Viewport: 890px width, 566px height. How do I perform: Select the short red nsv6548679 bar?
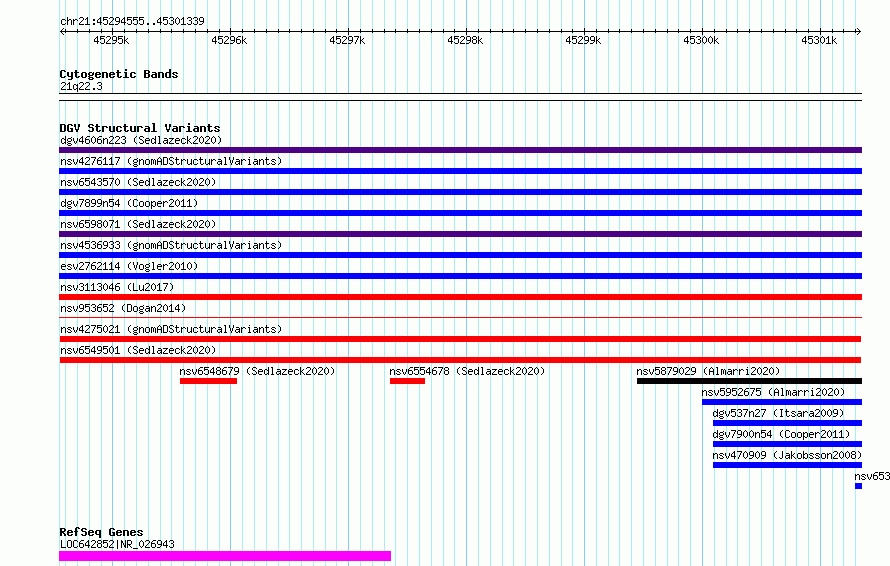[x=208, y=381]
